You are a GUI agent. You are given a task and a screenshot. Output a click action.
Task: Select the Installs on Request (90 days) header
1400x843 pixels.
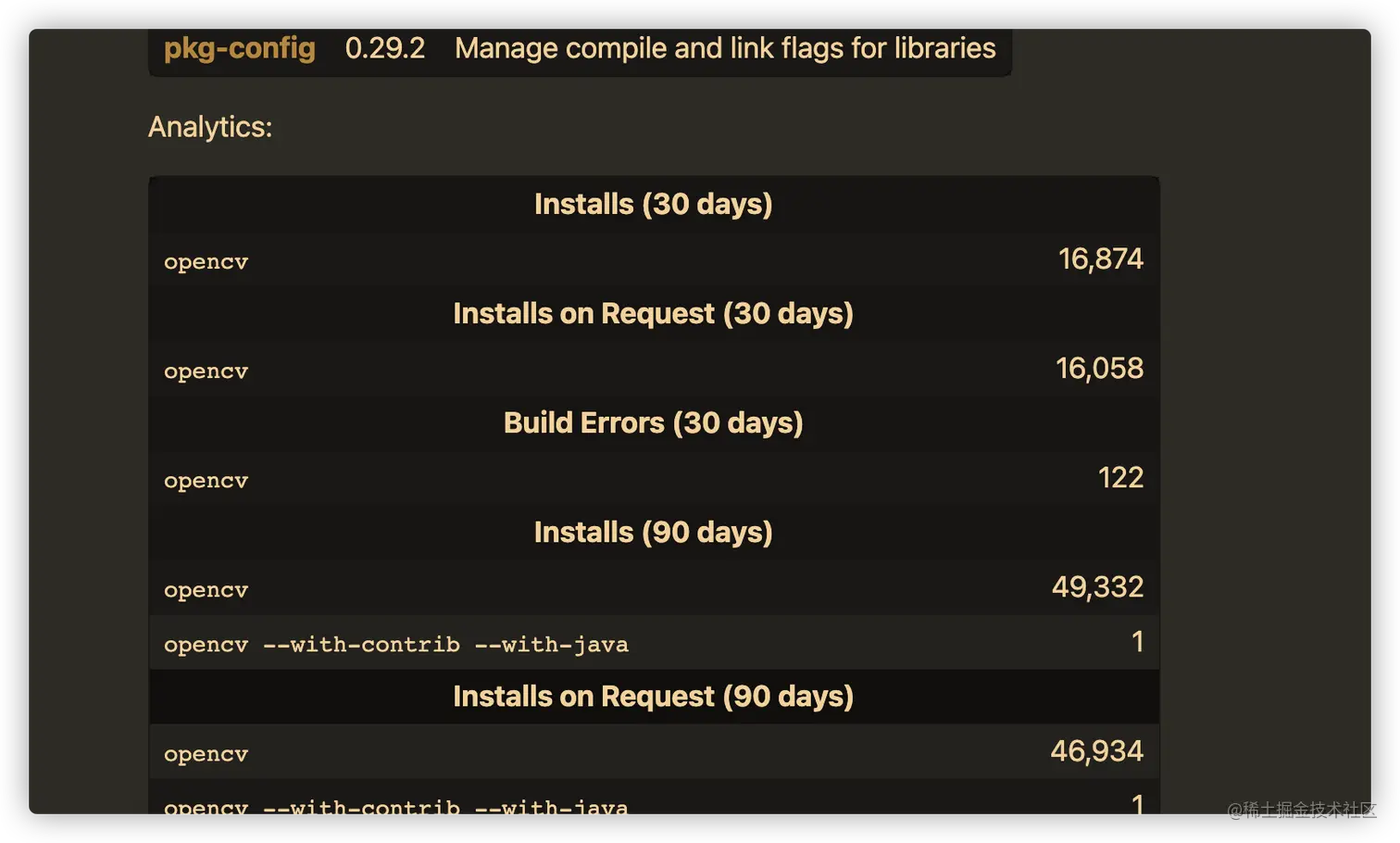coord(653,697)
